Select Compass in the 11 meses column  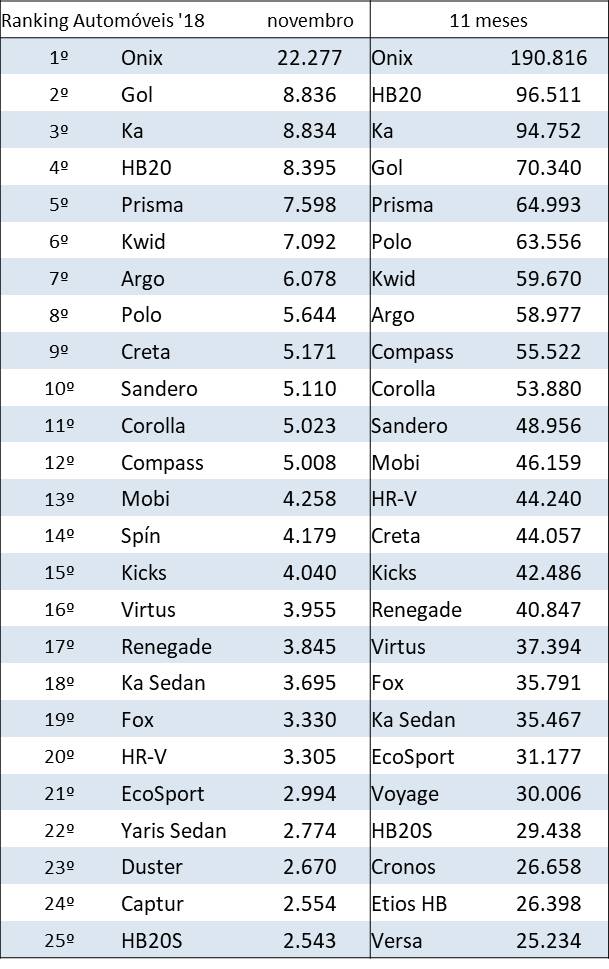pos(411,352)
